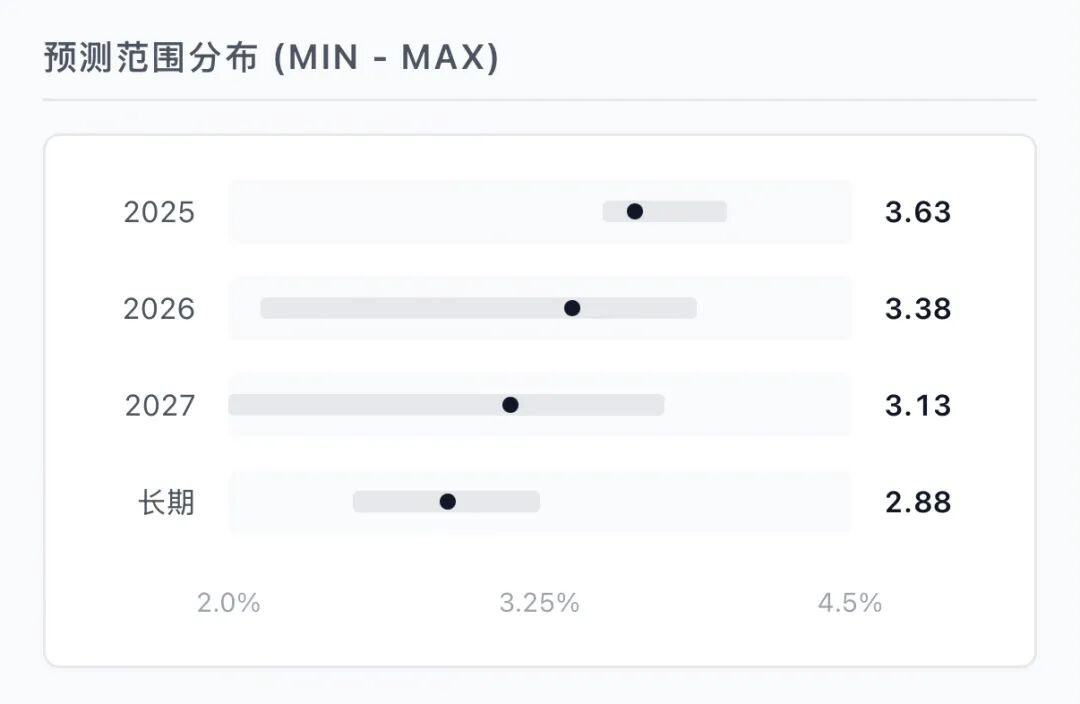Click the 2027 median dot marker
Viewport: 1080px width, 704px height.
(x=510, y=405)
